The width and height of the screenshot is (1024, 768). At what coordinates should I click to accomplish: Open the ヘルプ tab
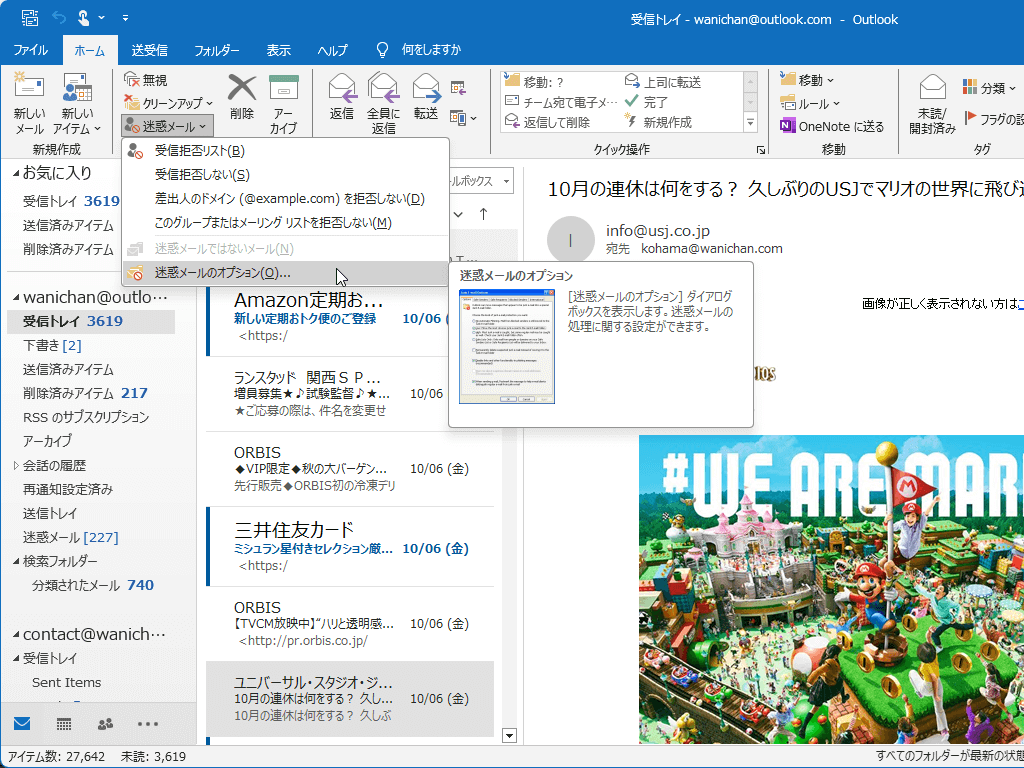point(332,50)
